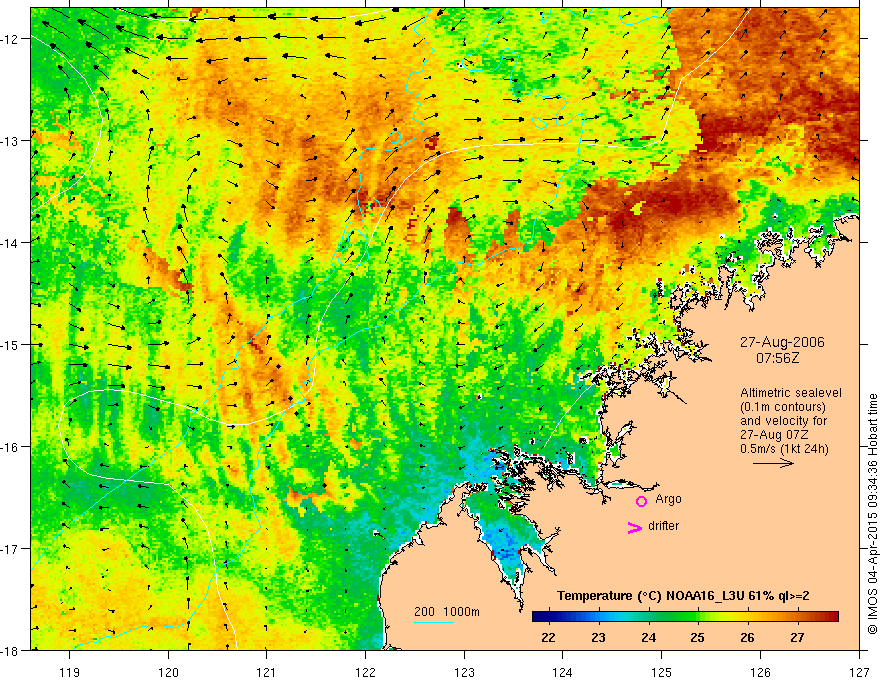
Task: Click the IMOS copyright timestamp text
Action: (x=872, y=513)
